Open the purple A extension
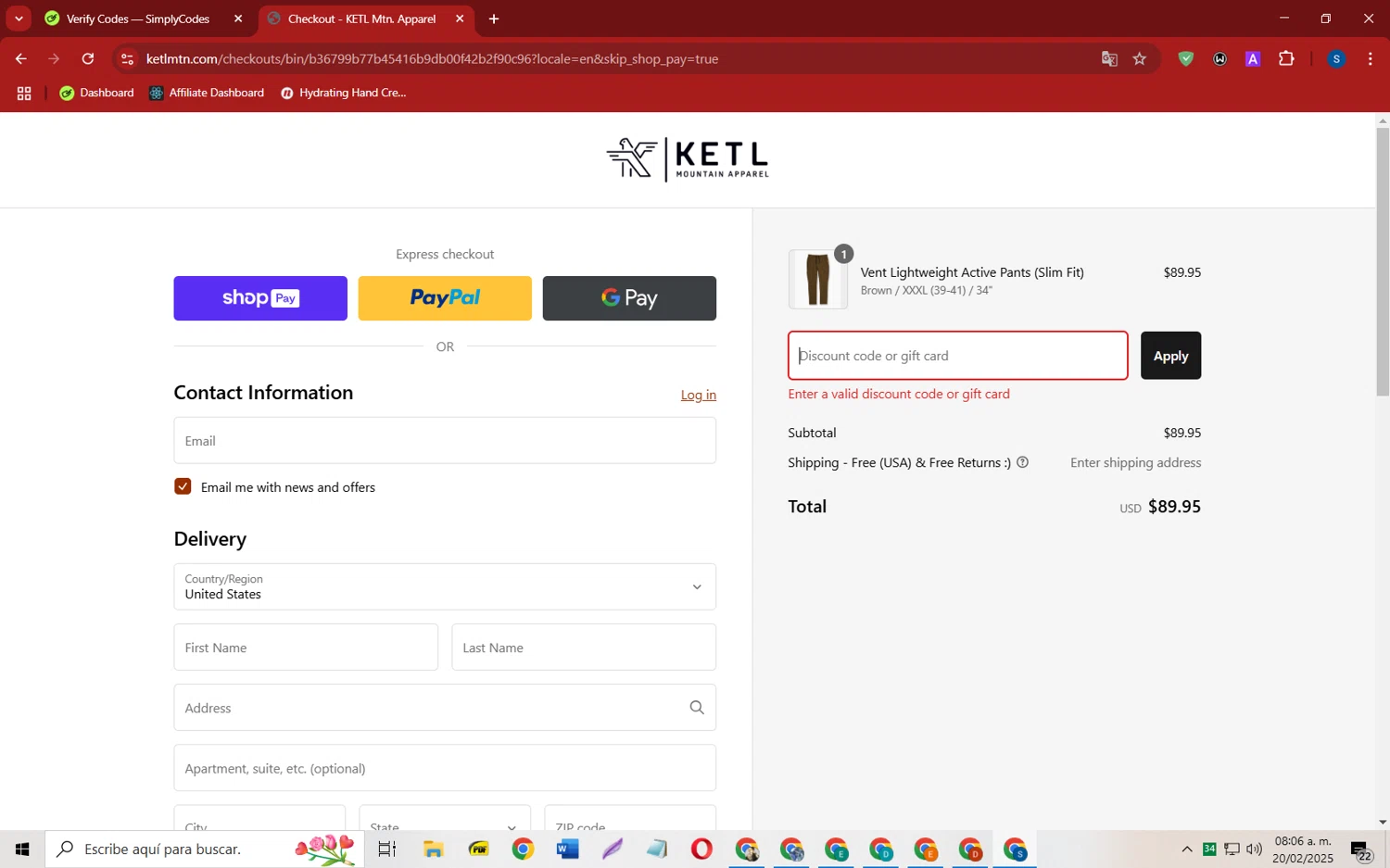The image size is (1390, 868). click(x=1253, y=58)
